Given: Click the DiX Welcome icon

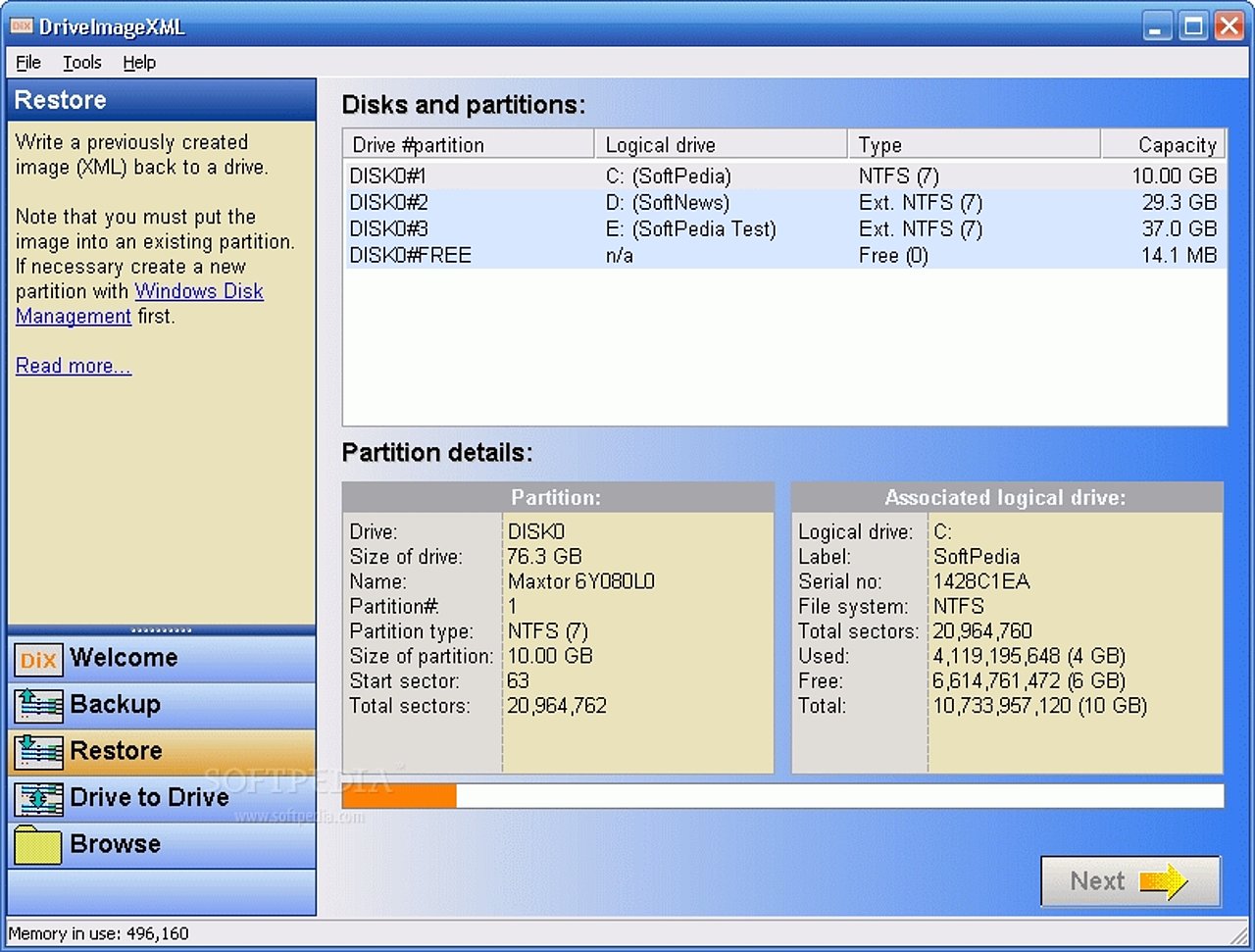Looking at the screenshot, I should (38, 660).
